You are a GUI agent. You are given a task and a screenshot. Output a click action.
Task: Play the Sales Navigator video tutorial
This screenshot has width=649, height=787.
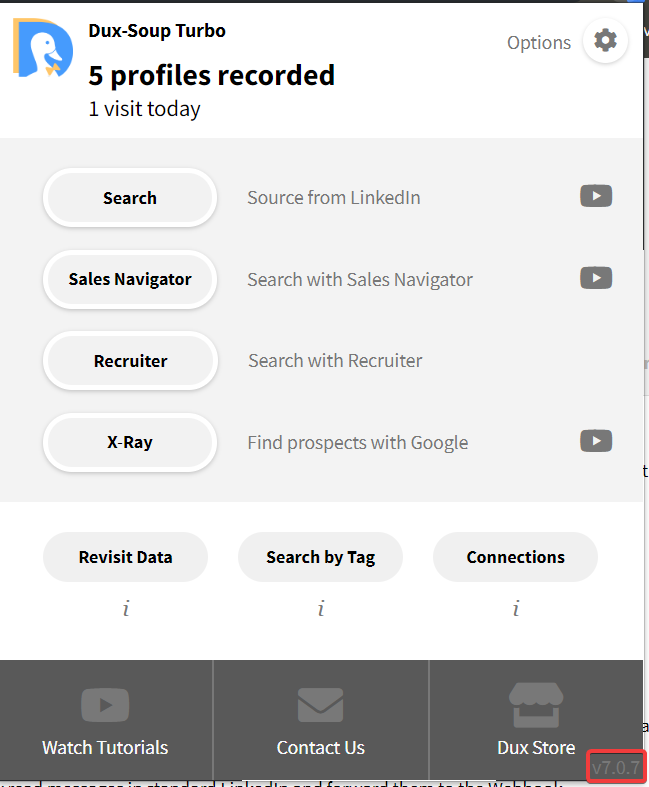click(596, 278)
